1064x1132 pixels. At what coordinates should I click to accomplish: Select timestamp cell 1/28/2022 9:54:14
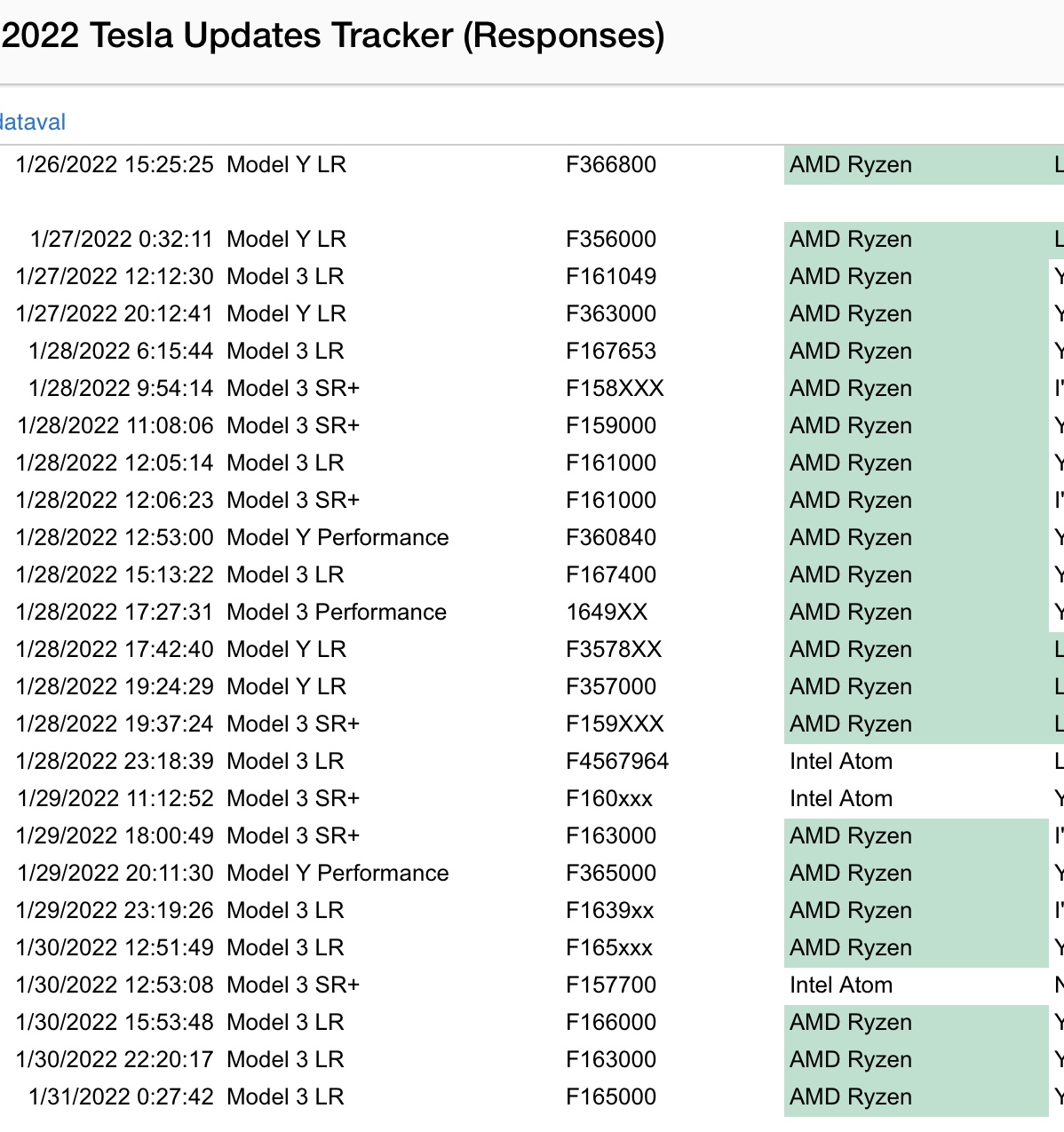121,388
